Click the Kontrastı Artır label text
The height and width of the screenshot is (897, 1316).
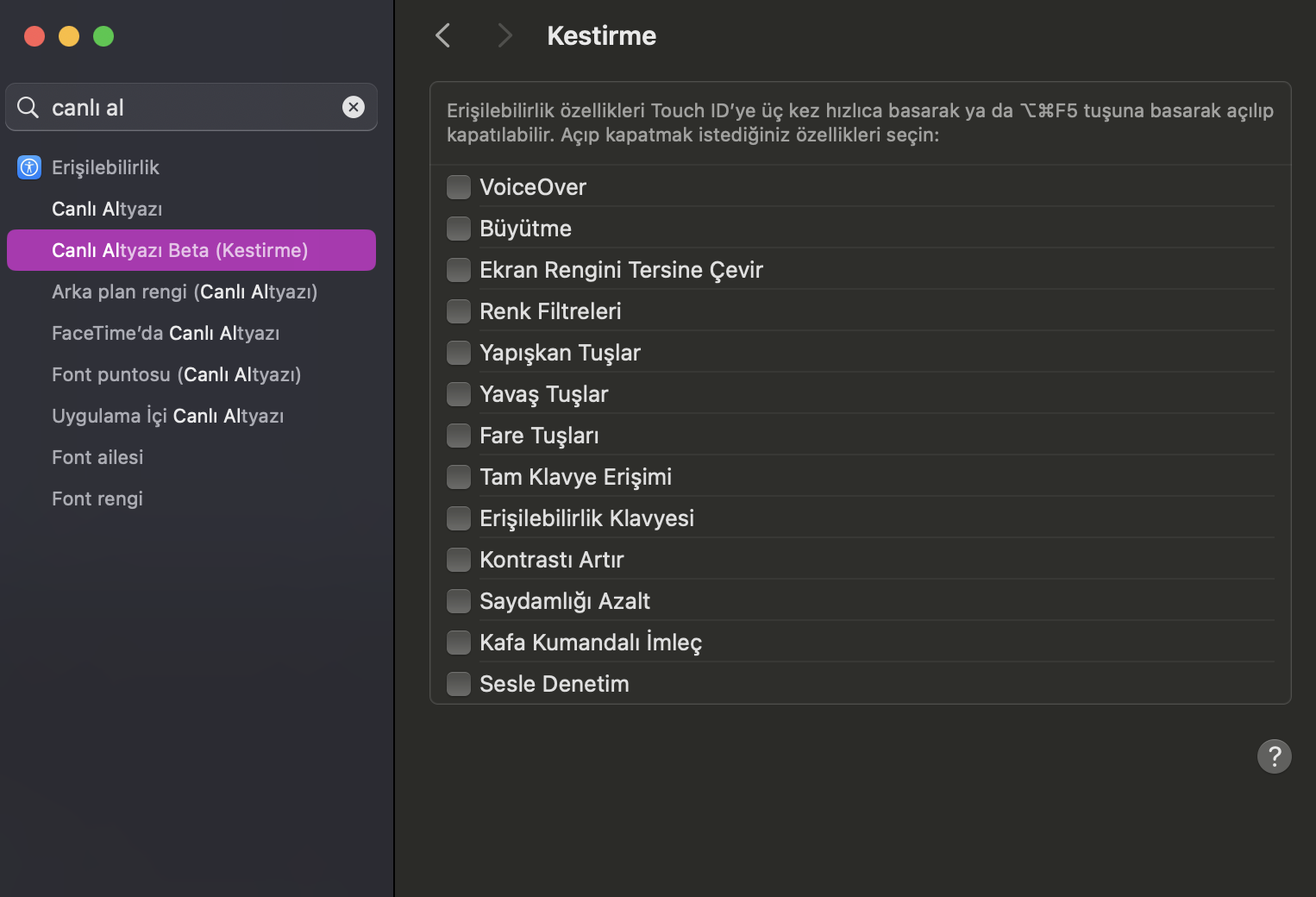click(552, 560)
